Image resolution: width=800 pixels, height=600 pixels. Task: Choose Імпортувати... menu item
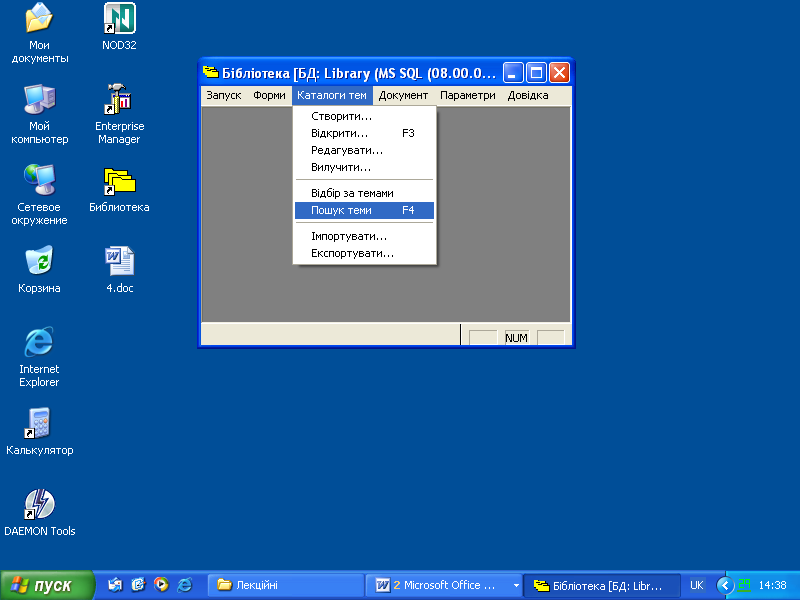[x=364, y=236]
